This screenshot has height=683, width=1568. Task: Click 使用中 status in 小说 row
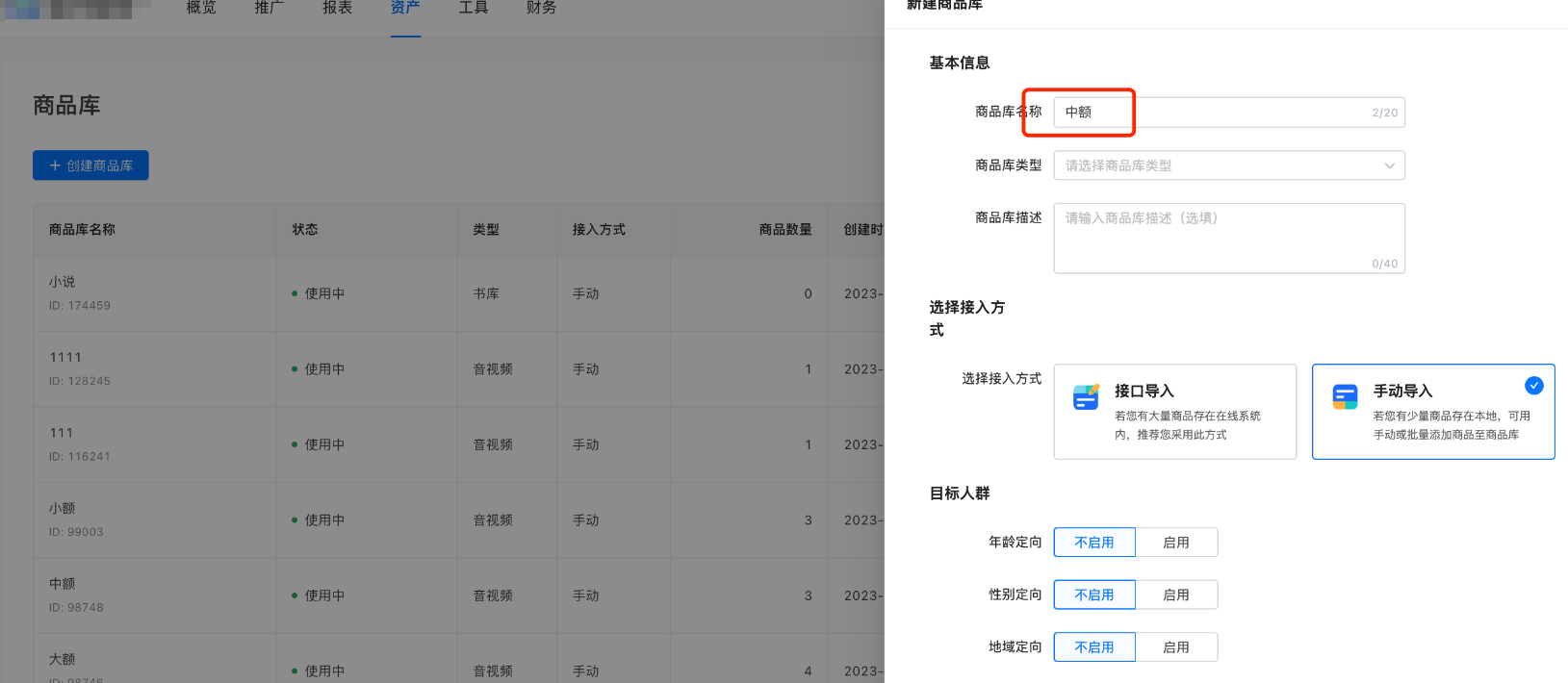tap(324, 294)
